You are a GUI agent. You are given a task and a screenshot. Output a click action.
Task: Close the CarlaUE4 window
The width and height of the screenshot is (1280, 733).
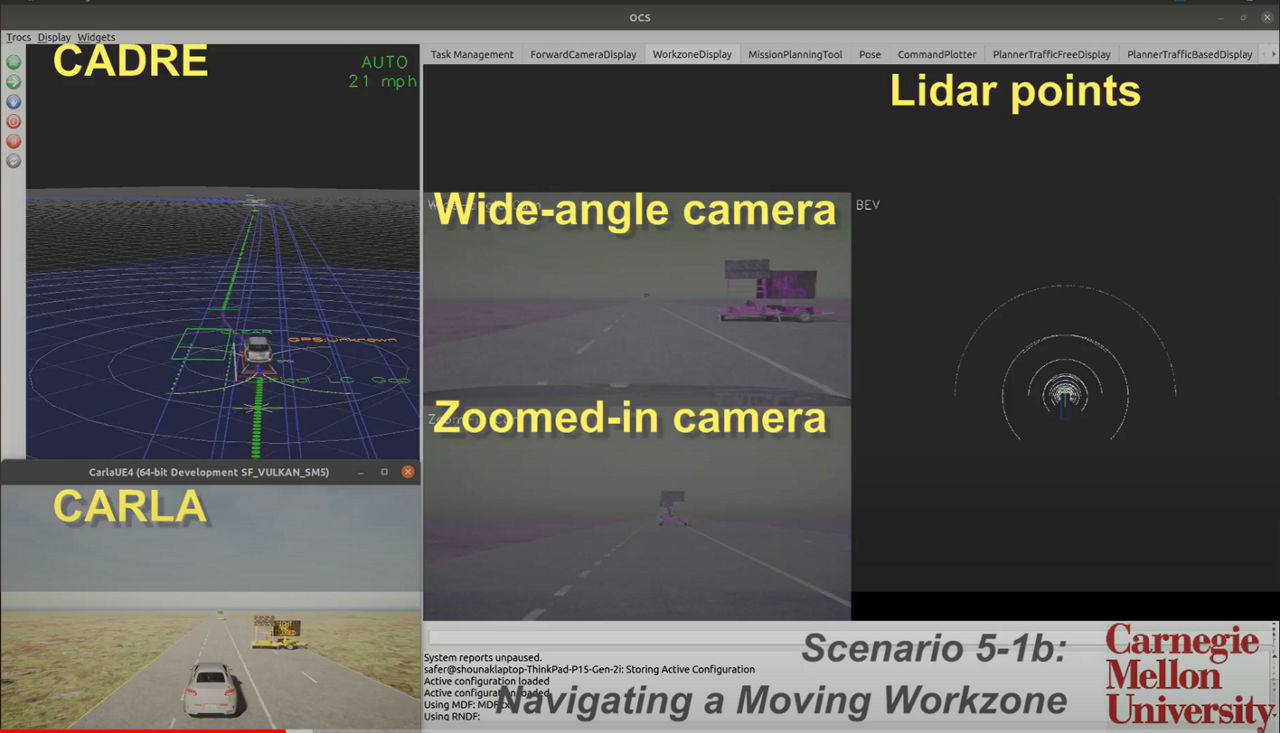coord(408,471)
